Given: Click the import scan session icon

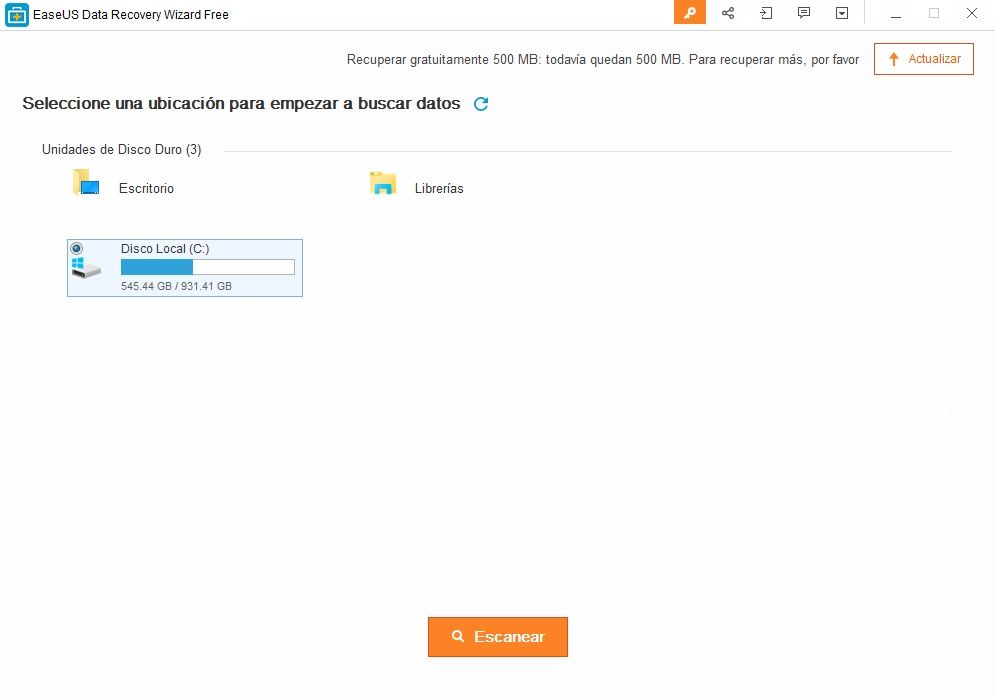Looking at the screenshot, I should tap(766, 13).
